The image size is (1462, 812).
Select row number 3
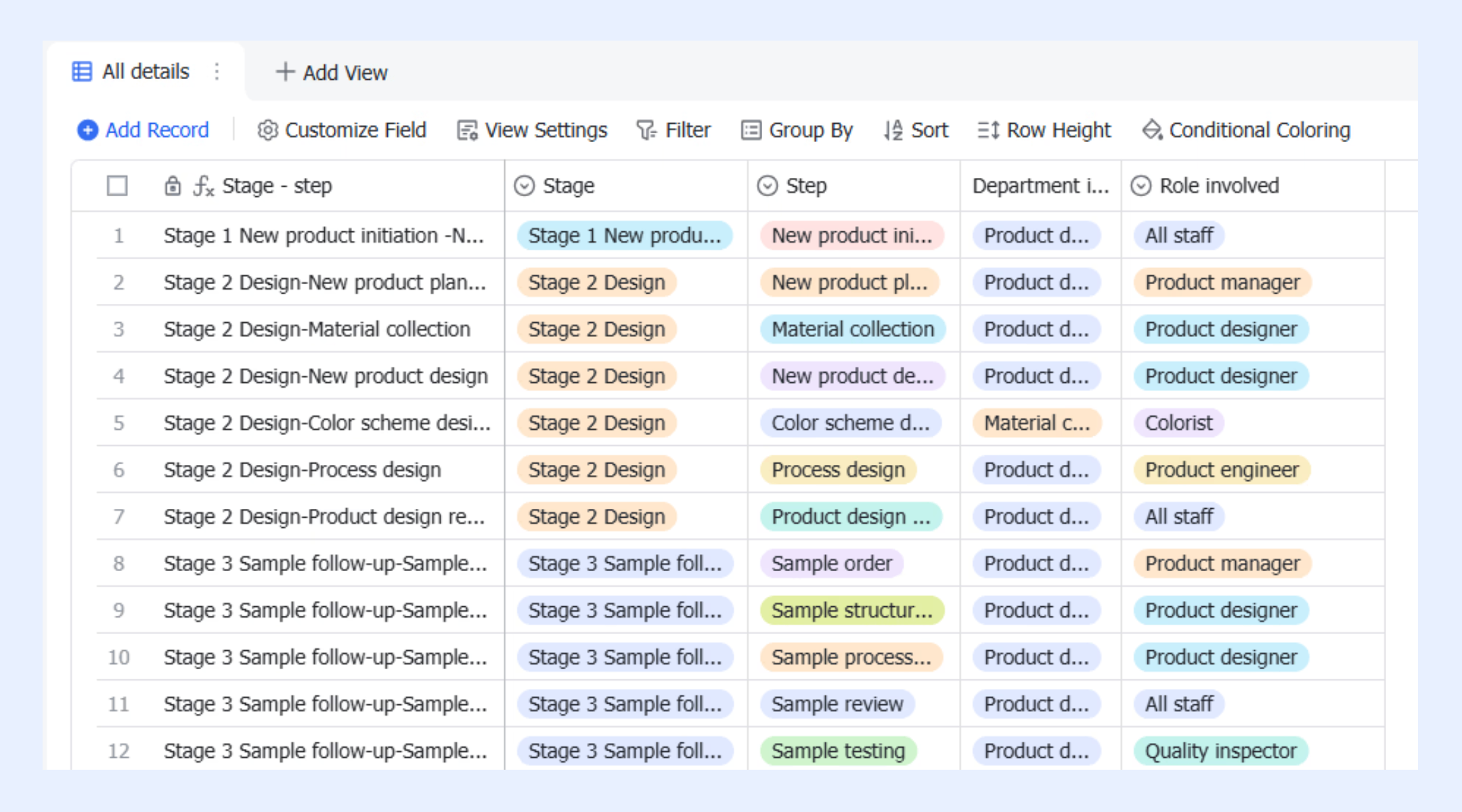coord(118,329)
